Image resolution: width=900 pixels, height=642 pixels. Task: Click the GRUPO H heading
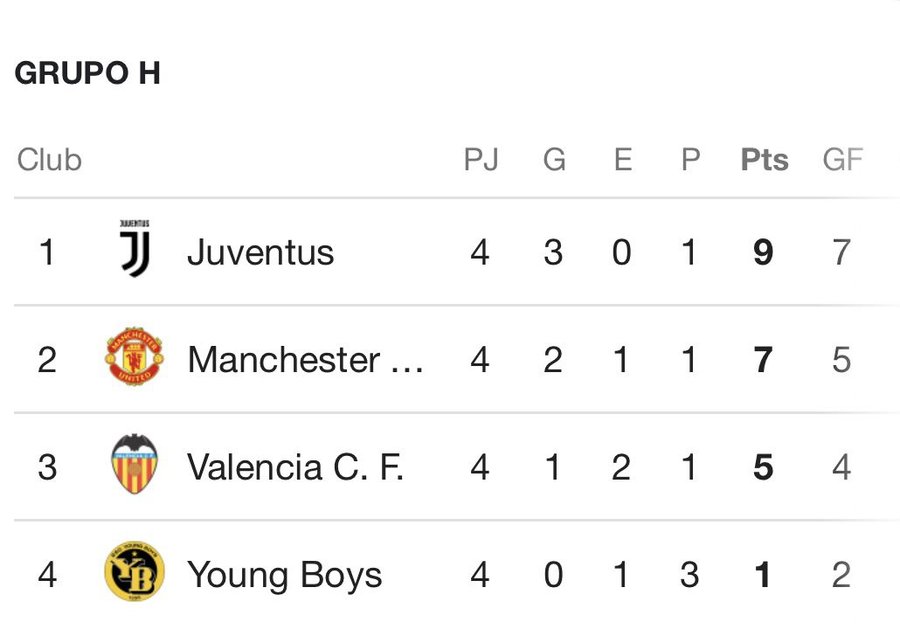(x=88, y=74)
